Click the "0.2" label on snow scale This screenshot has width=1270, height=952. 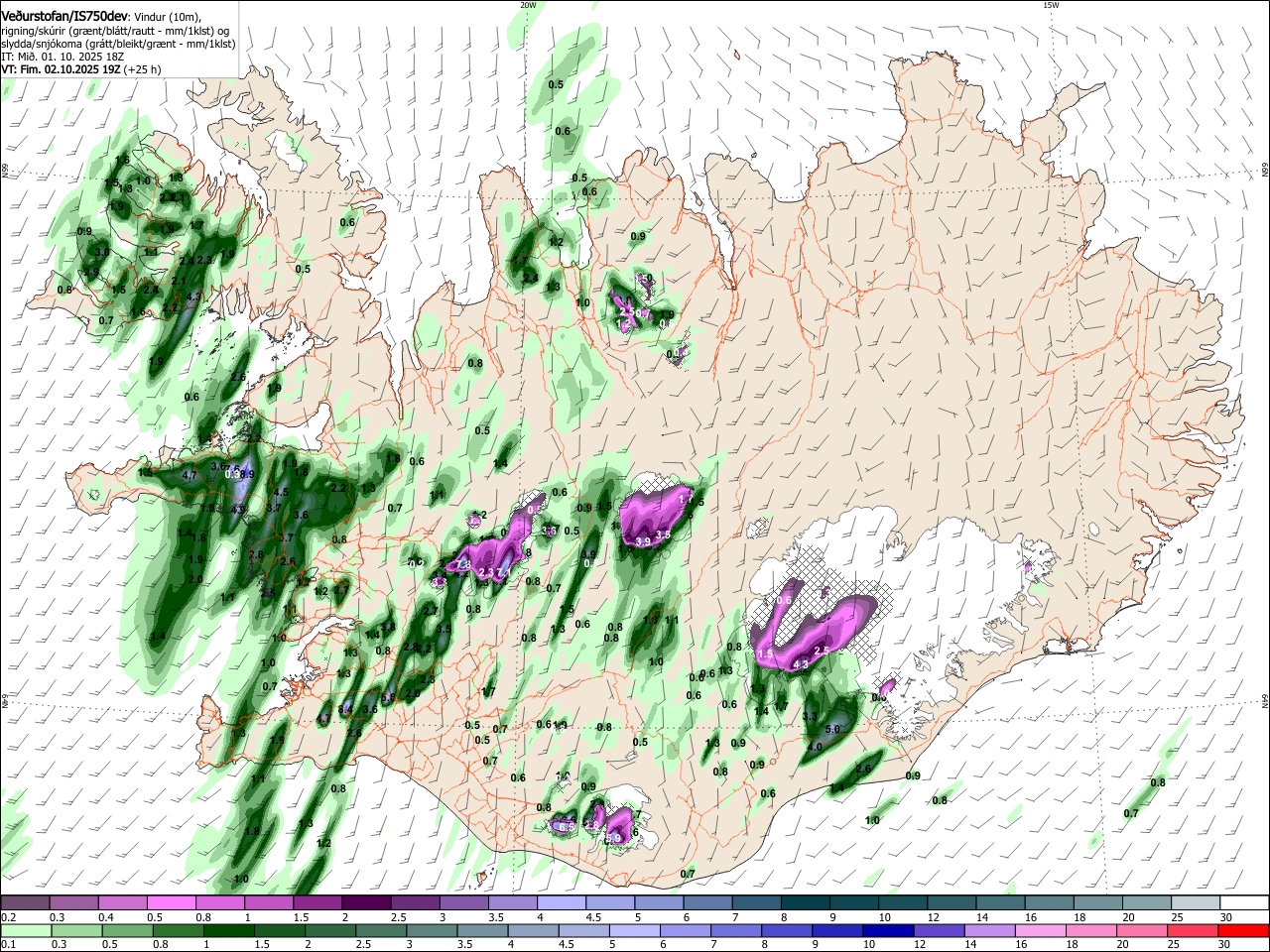(8, 917)
